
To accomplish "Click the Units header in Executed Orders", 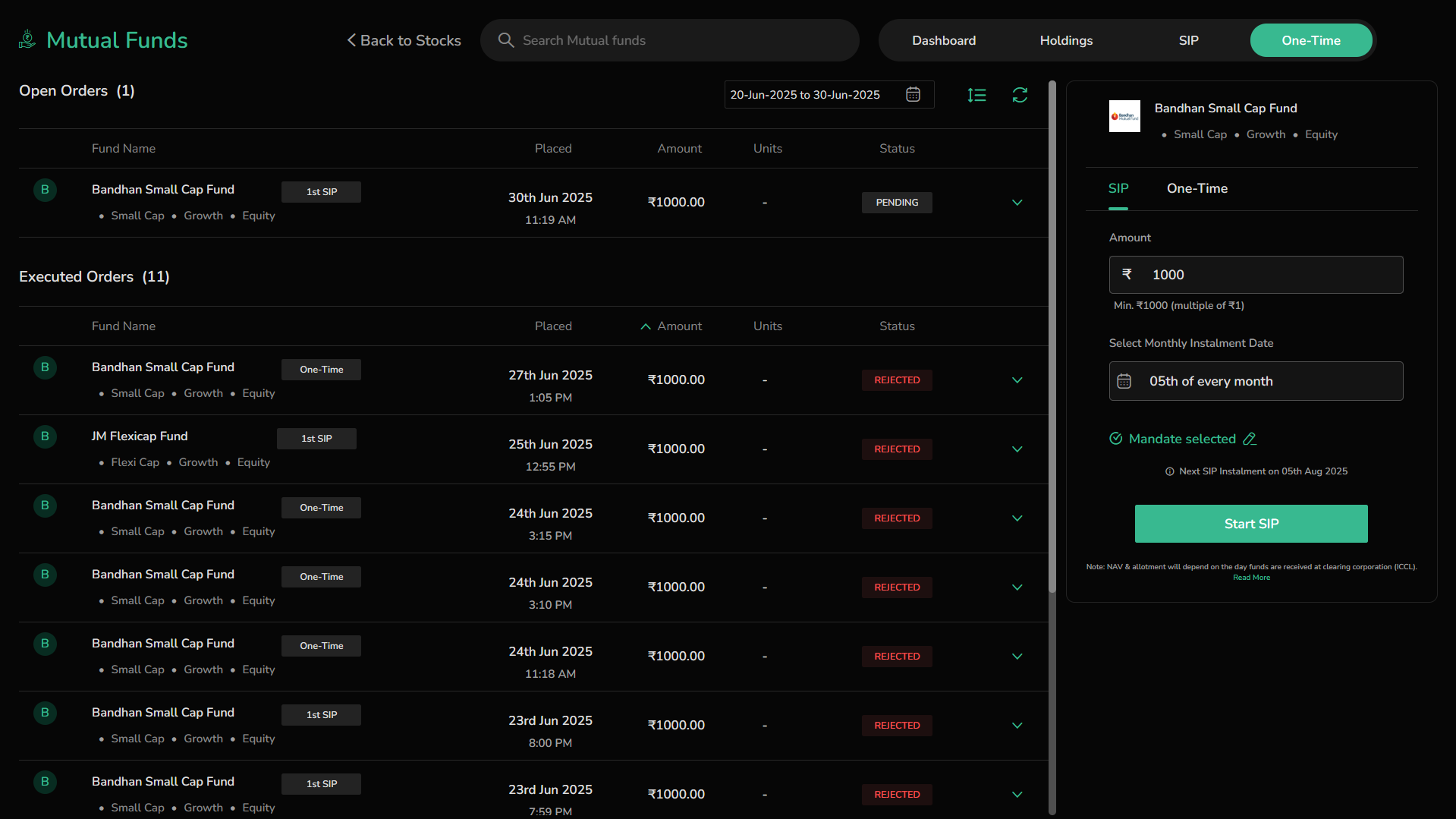I will (767, 326).
